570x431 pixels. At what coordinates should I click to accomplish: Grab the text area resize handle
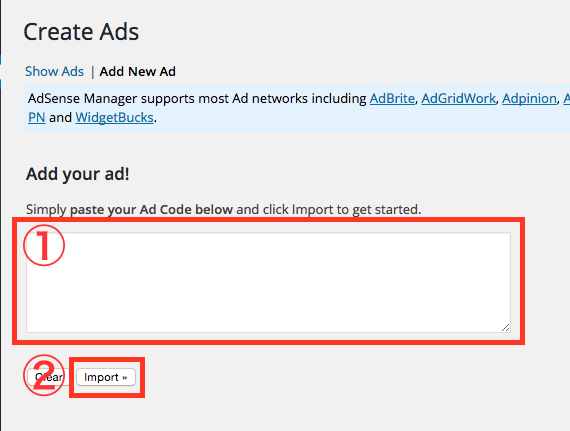click(x=505, y=327)
